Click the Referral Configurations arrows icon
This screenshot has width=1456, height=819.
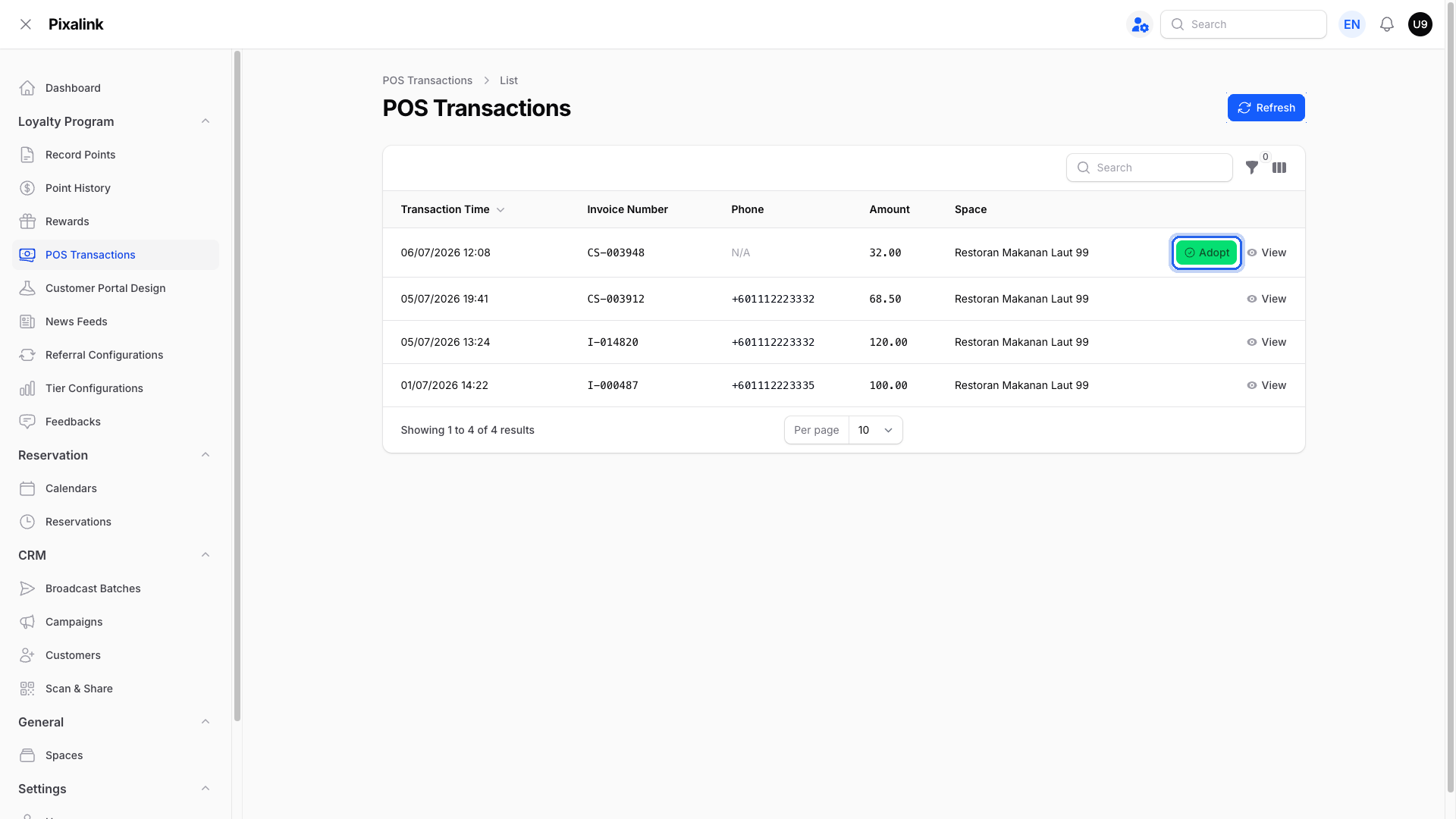(x=27, y=355)
